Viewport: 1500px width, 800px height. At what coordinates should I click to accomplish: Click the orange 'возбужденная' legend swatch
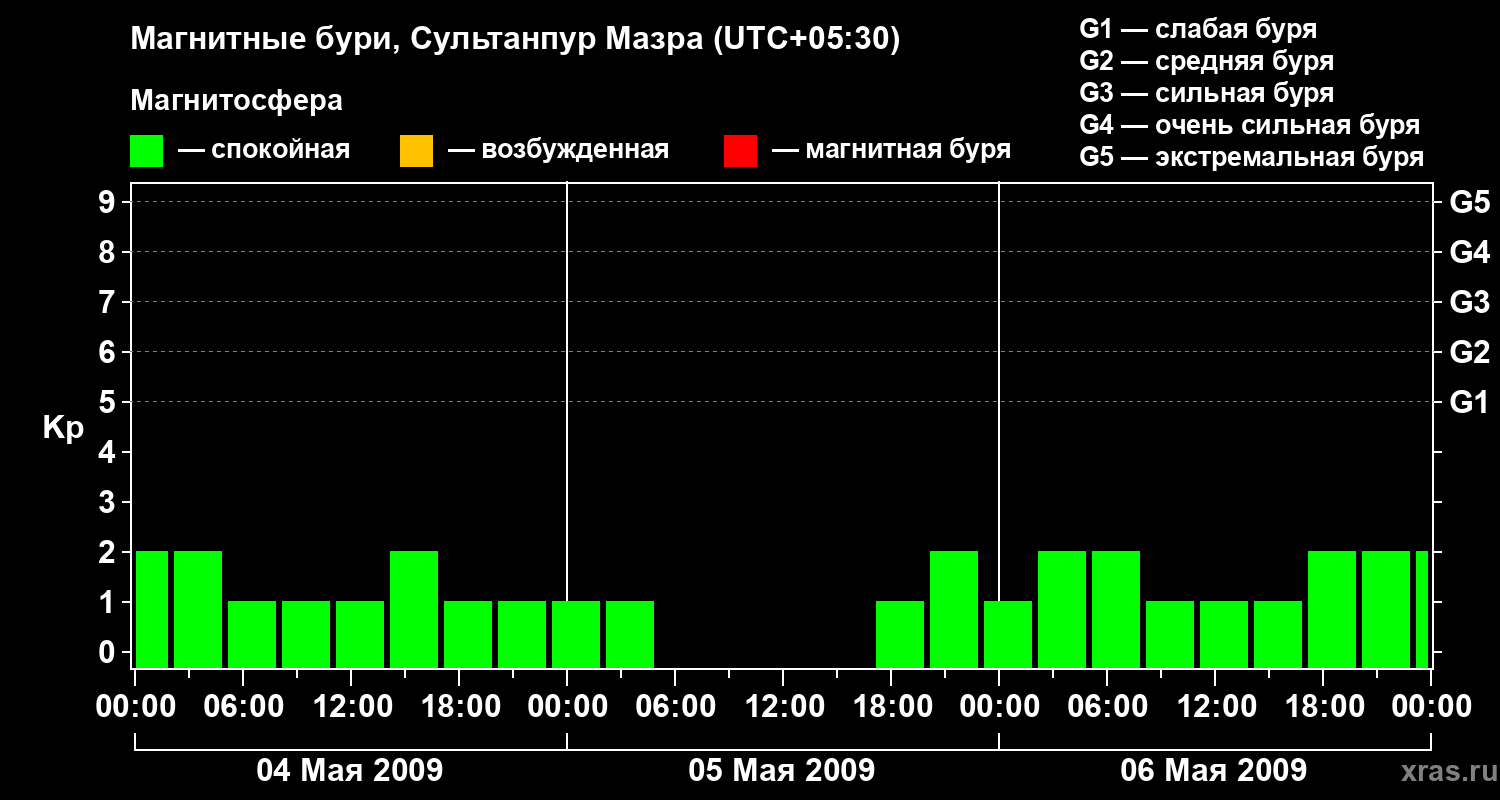[x=416, y=151]
